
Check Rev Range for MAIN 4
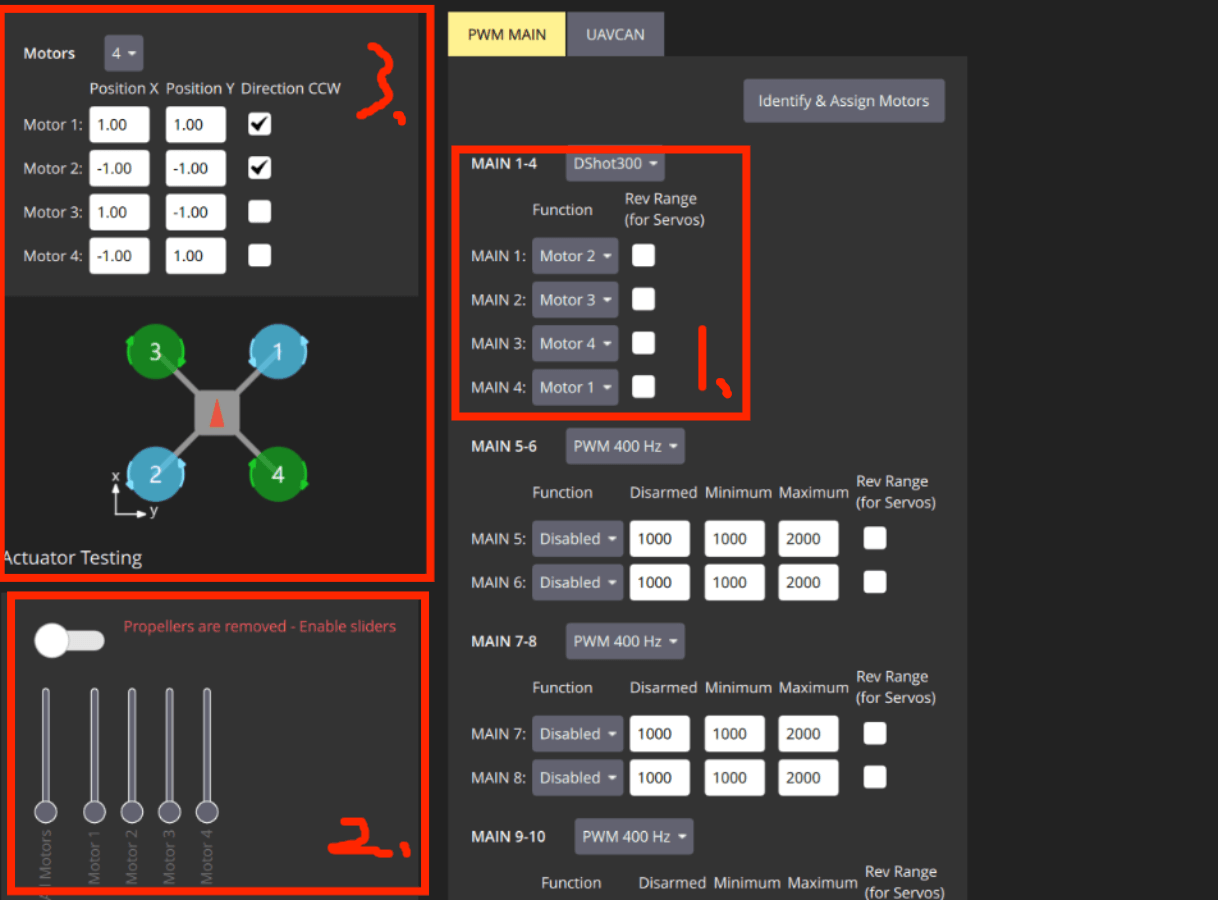[644, 387]
